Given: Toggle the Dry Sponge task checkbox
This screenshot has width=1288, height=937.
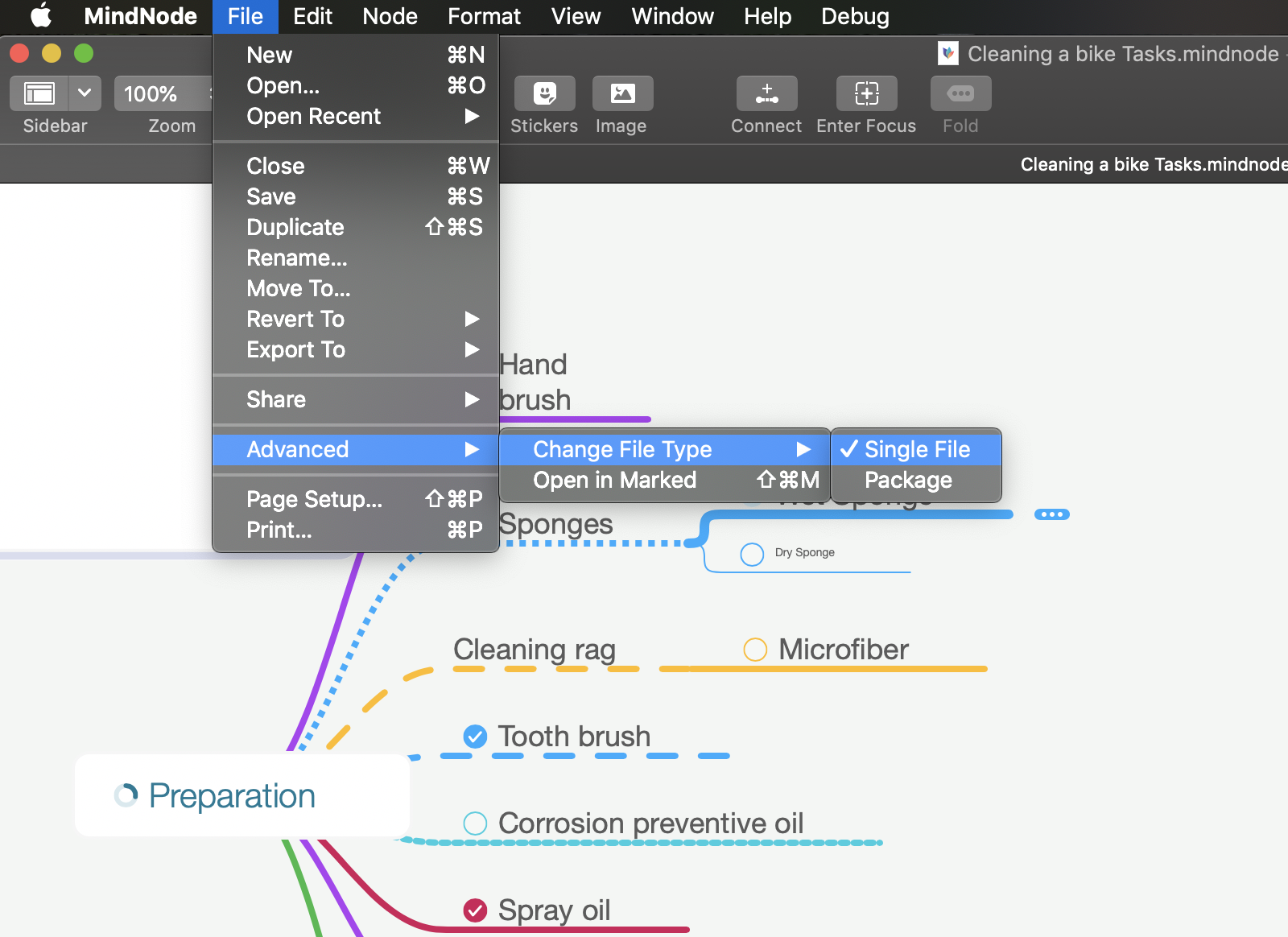Looking at the screenshot, I should click(x=752, y=554).
